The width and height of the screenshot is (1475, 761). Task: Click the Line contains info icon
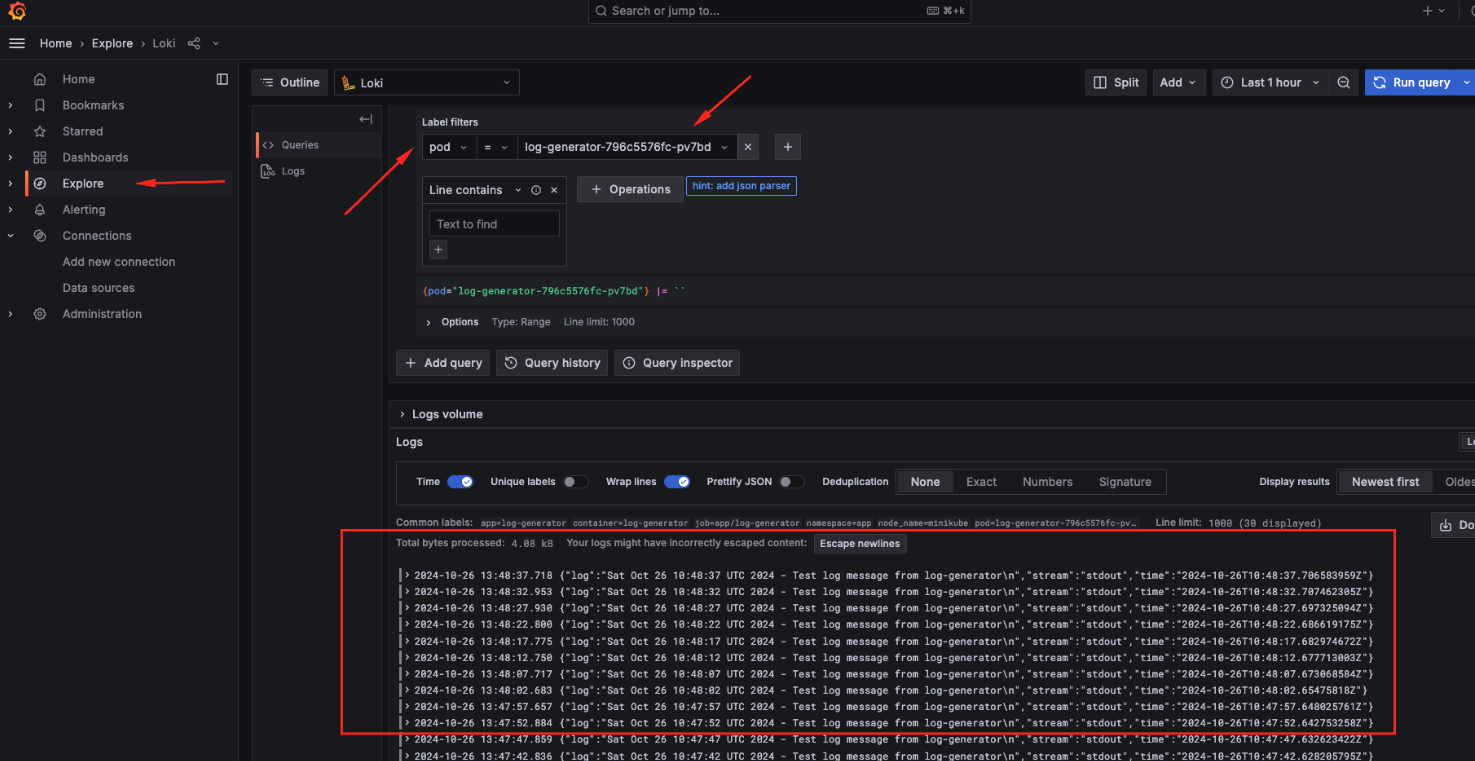(x=536, y=190)
